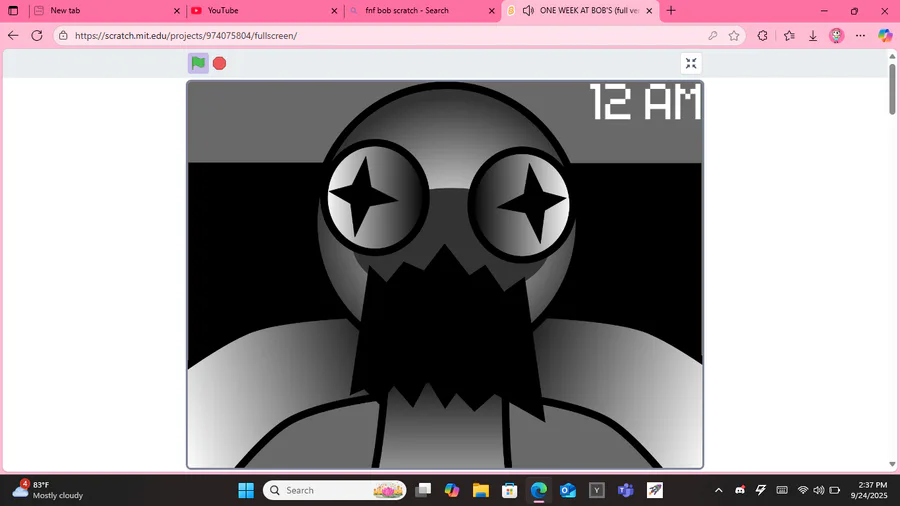Open volume control in system tray
The image size is (900, 506).
click(x=818, y=490)
